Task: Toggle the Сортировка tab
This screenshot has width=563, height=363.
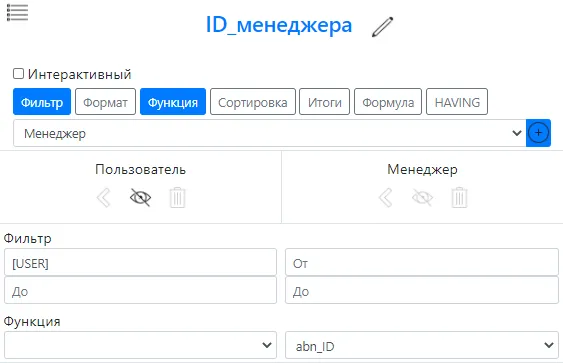Action: (253, 102)
